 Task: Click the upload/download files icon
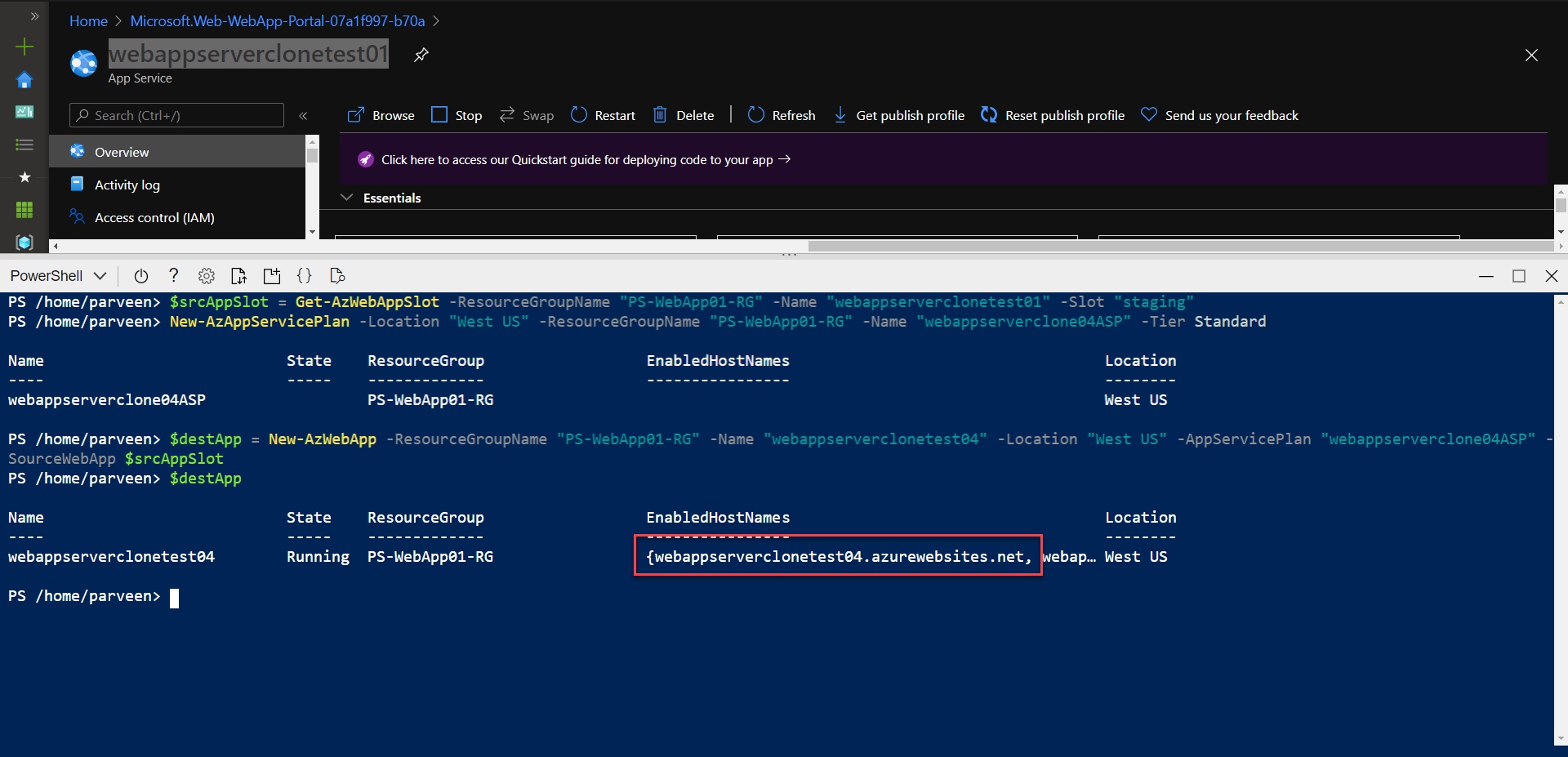pyautogui.click(x=238, y=276)
